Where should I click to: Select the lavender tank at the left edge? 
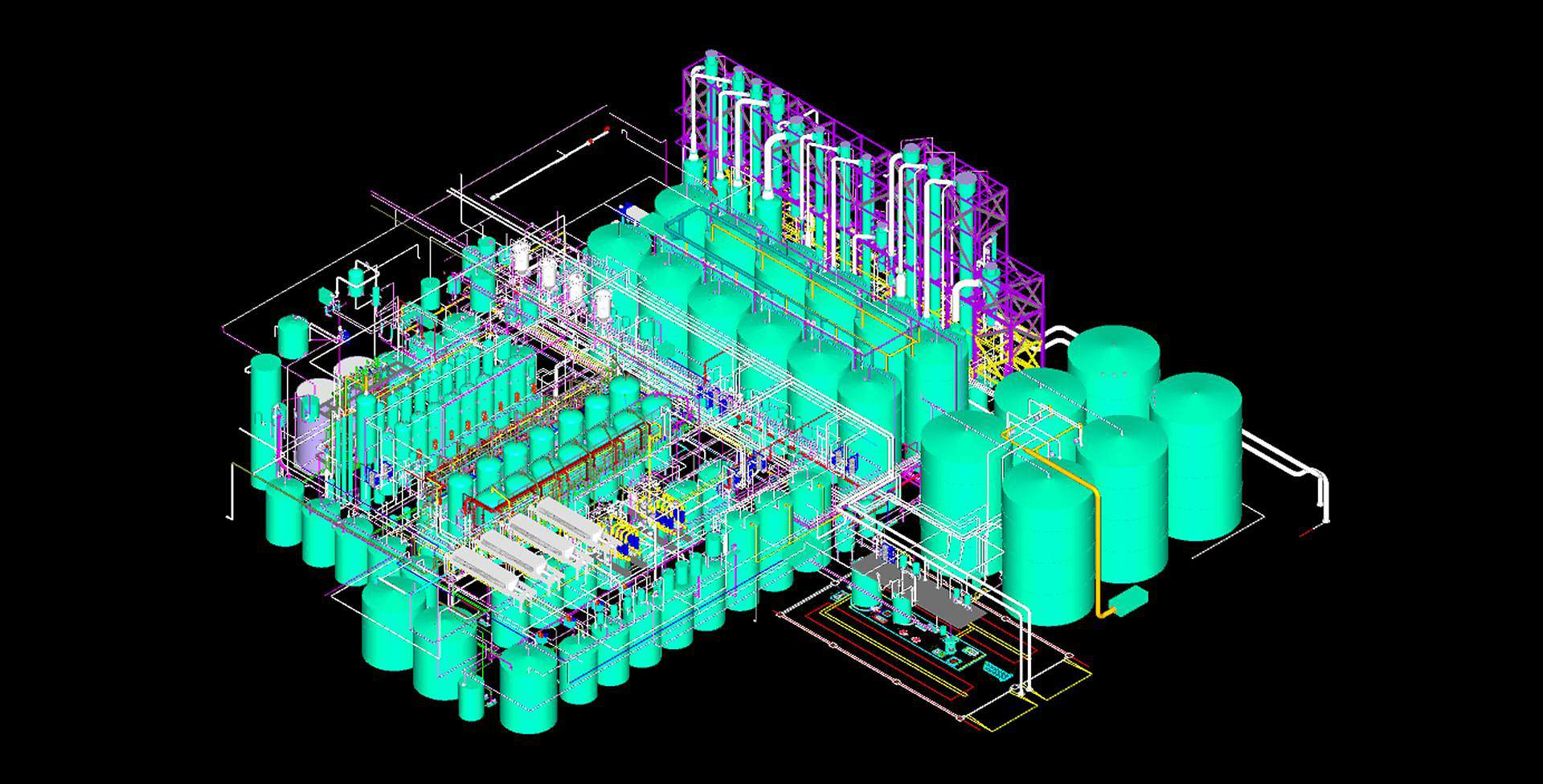[315, 427]
